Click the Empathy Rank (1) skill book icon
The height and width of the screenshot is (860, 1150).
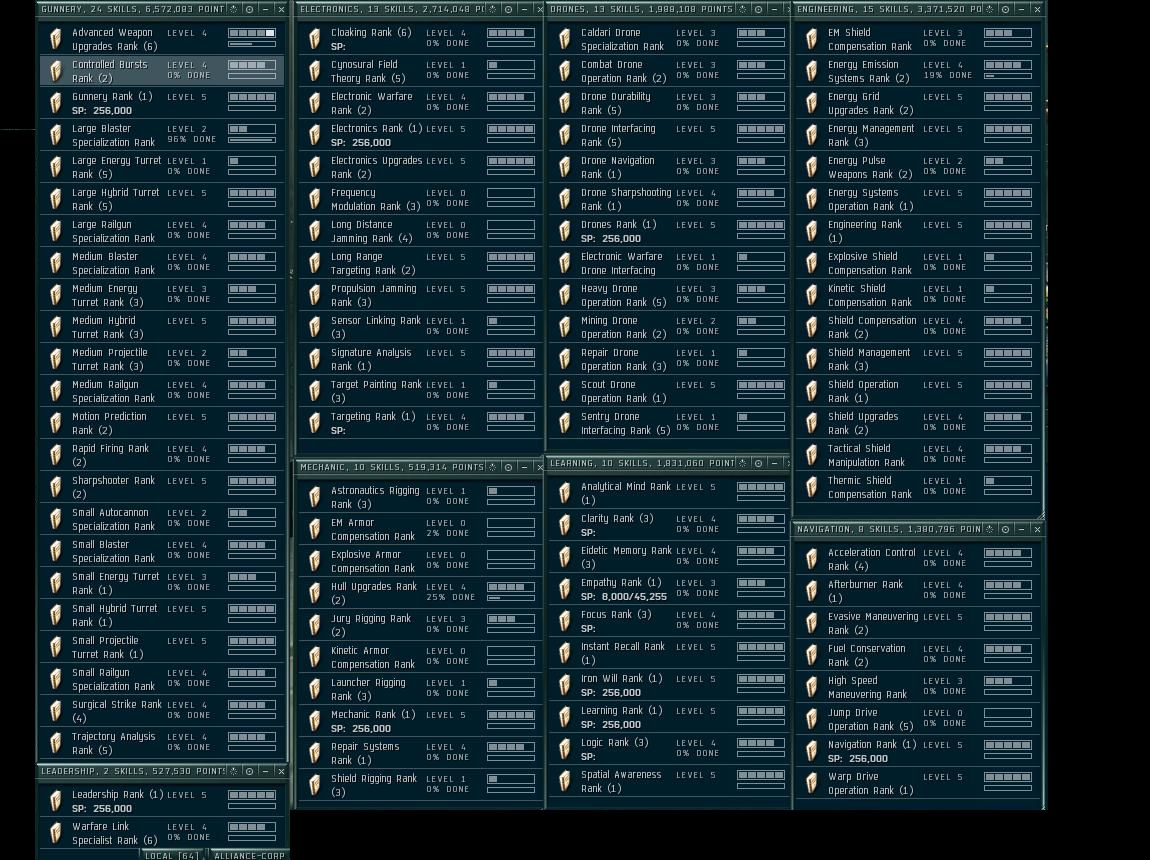tap(565, 589)
